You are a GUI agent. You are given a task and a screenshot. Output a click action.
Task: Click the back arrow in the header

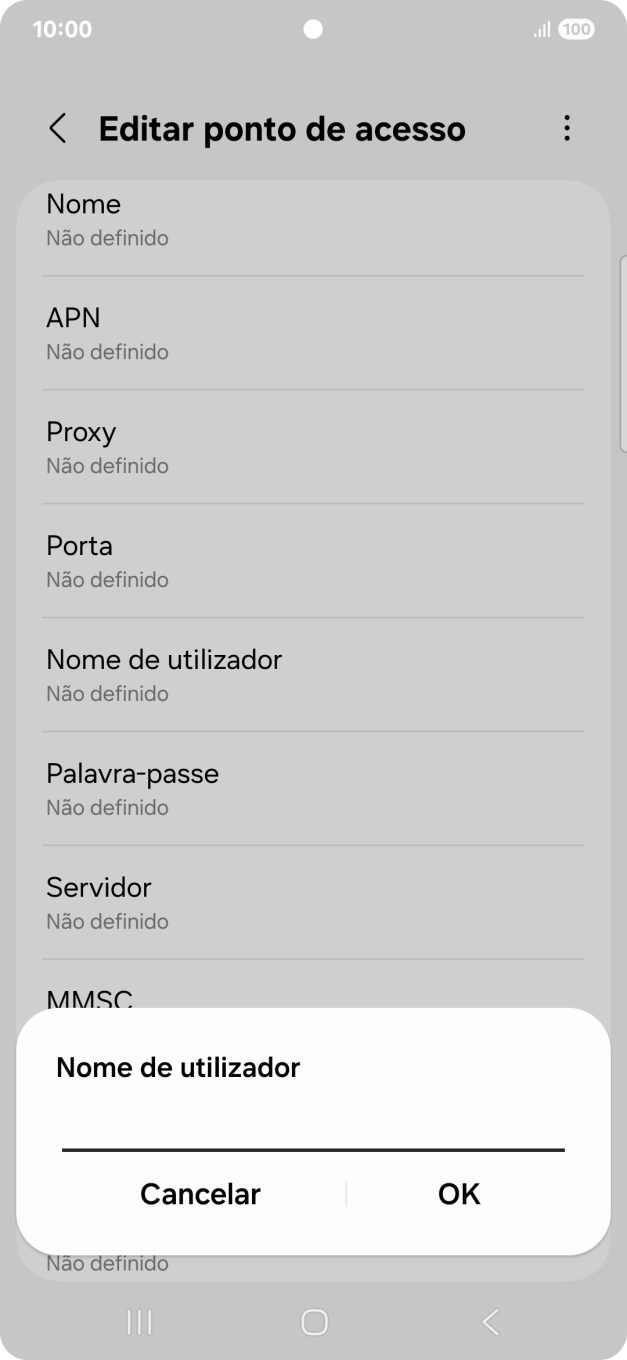(x=57, y=129)
